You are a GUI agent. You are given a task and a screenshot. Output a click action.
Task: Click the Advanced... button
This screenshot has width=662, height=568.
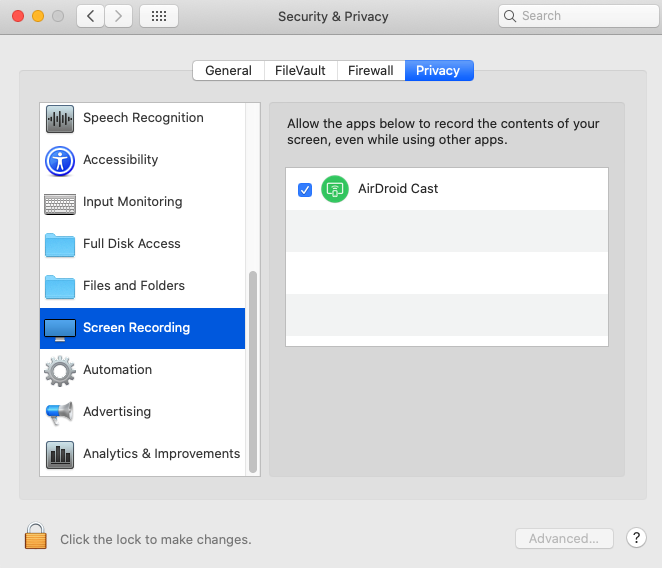pos(564,539)
